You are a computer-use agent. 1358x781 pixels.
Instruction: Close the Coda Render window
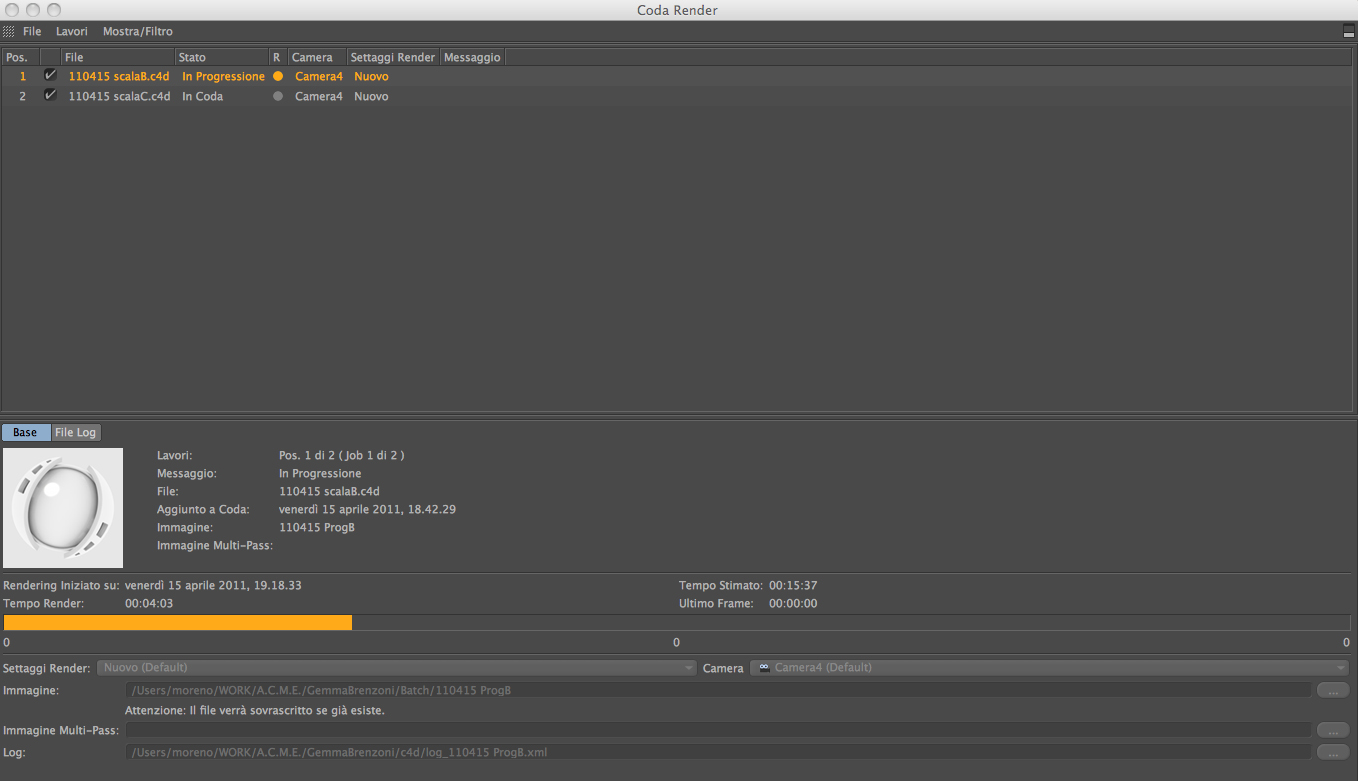(x=11, y=10)
